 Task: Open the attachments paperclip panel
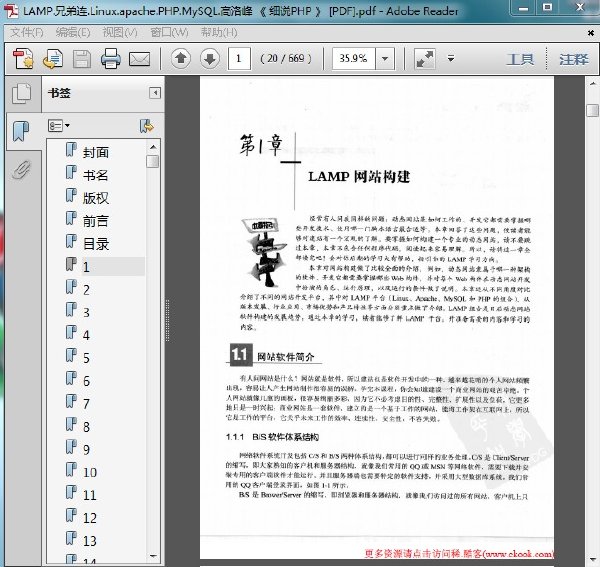pos(21,169)
